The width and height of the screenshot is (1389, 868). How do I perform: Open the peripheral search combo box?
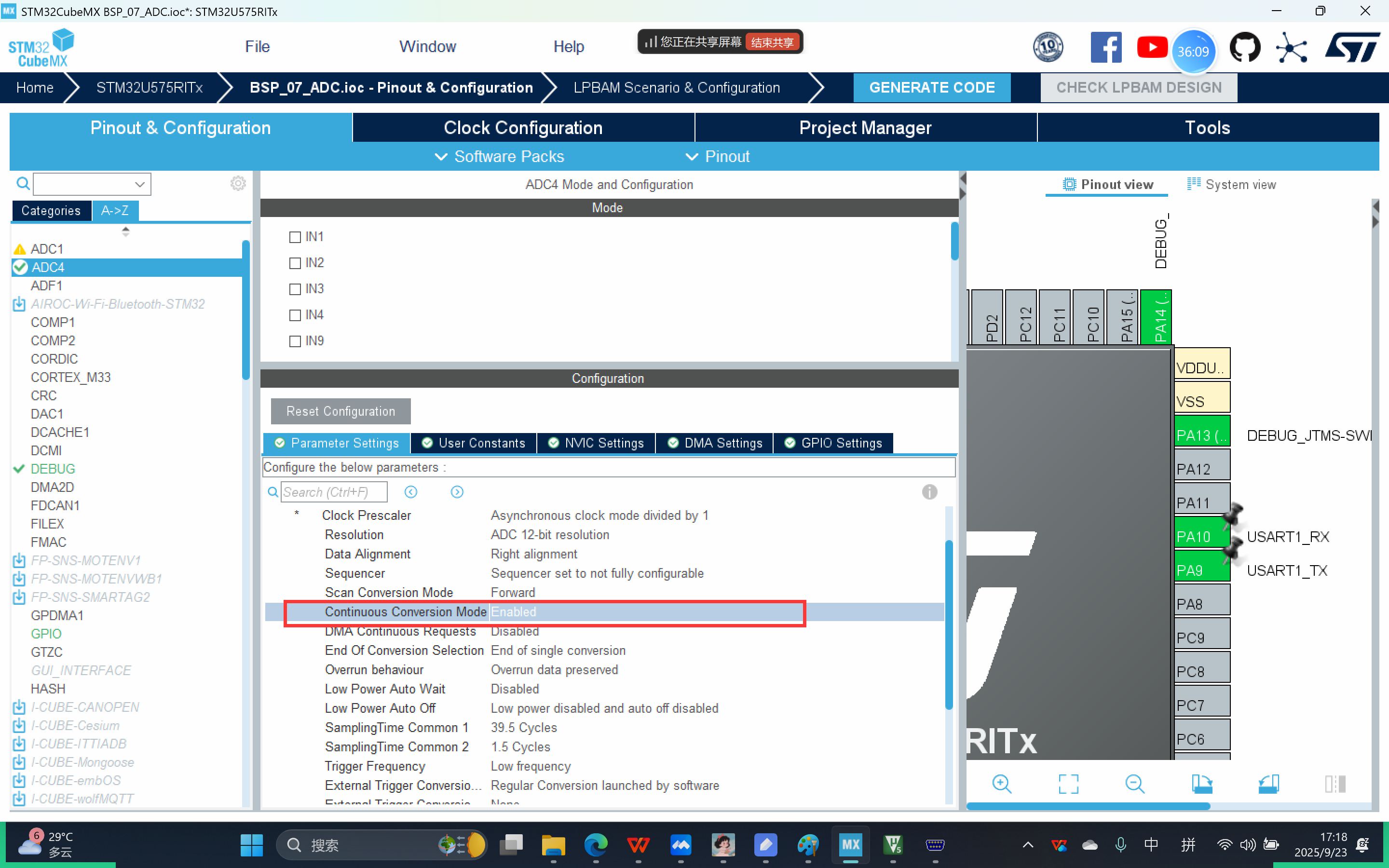point(92,184)
